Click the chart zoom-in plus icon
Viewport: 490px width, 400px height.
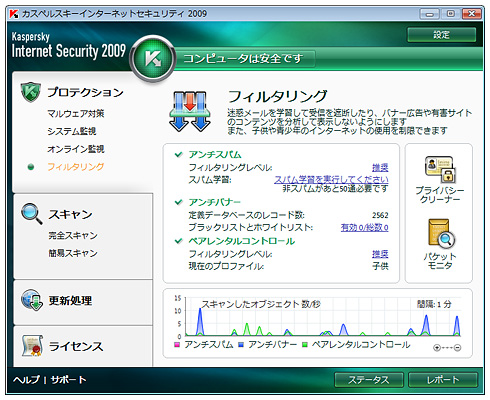point(437,348)
